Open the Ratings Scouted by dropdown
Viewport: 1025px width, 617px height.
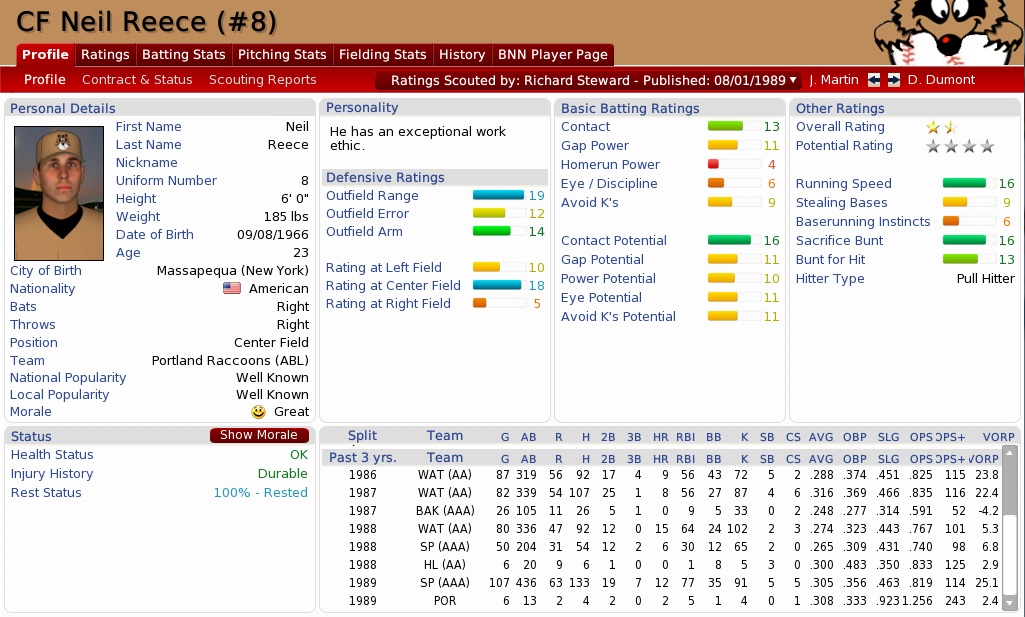pyautogui.click(x=589, y=80)
